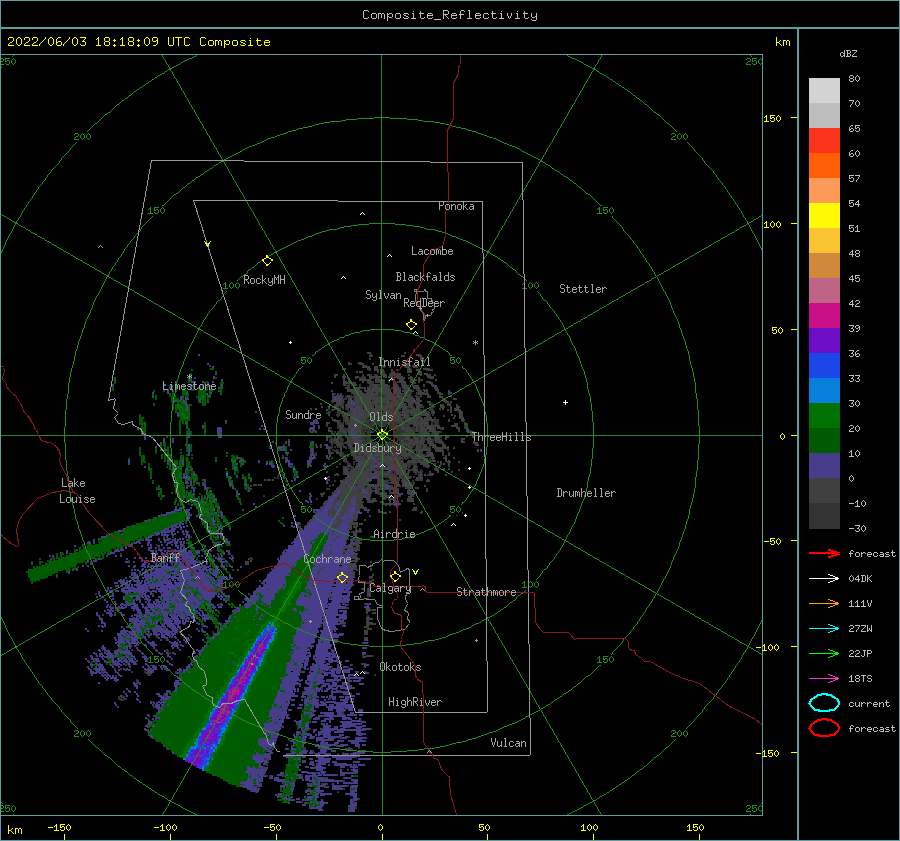Click the yellow V marker northwest of RockyMH
900x841 pixels.
tap(208, 244)
